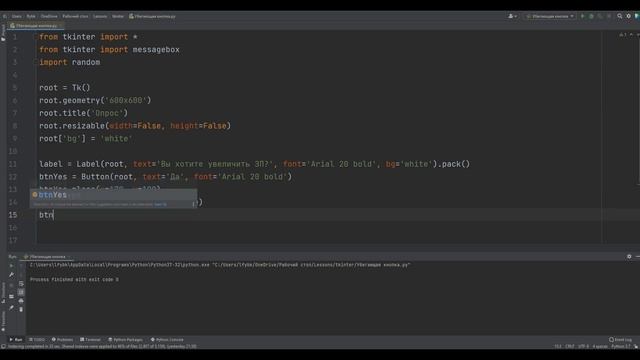Click wrench icon in Run panel
640x360 pixels.
pos(11,275)
